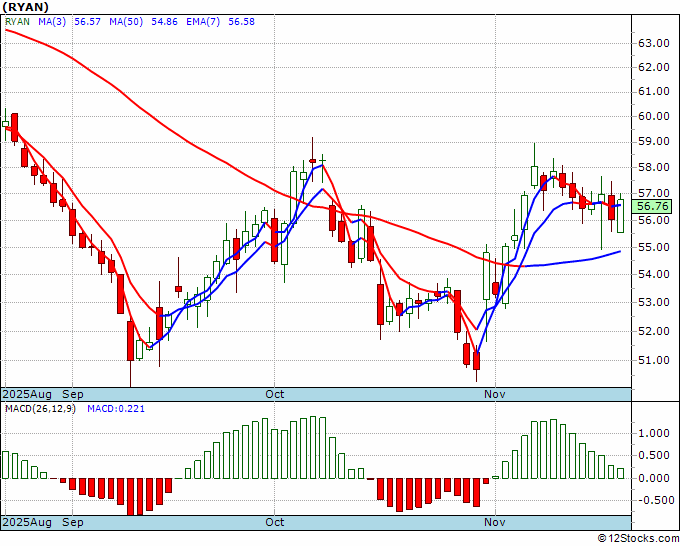Click the MA(50) value 54.86
Image resolution: width=680 pixels, height=546 pixels.
pyautogui.click(x=164, y=22)
